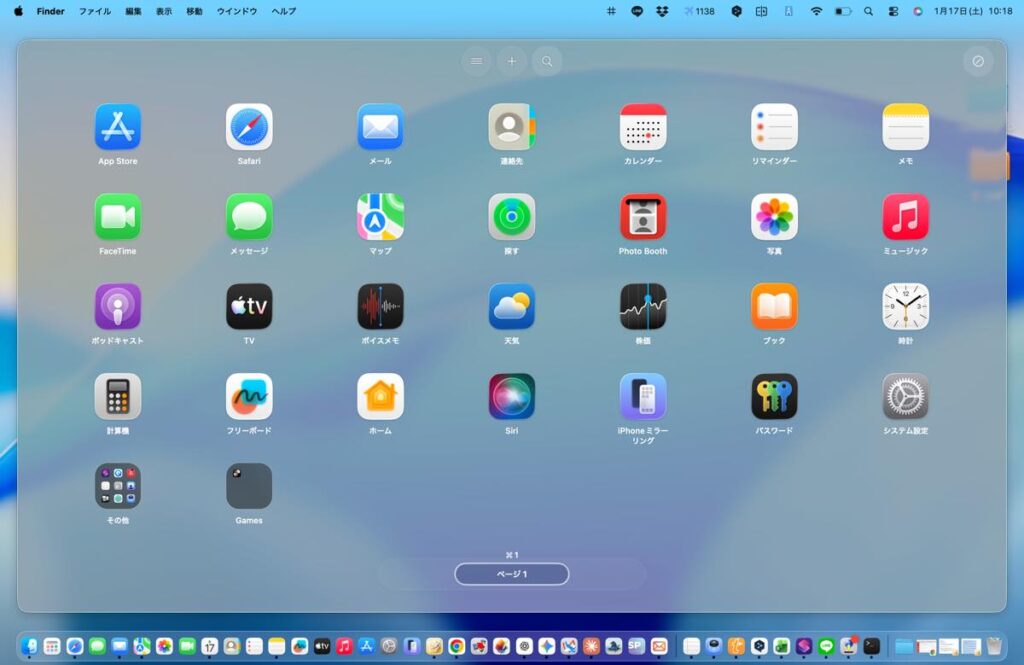Click the plus add button at top
The width and height of the screenshot is (1024, 665).
511,61
